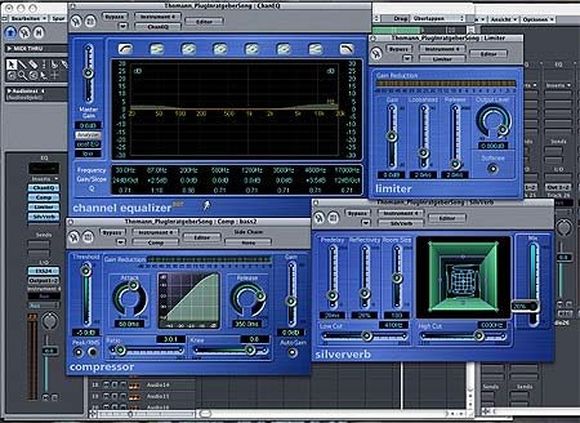Image resolution: width=580 pixels, height=423 pixels.
Task: Click the link icon in Silververb window header
Action: click(x=320, y=218)
